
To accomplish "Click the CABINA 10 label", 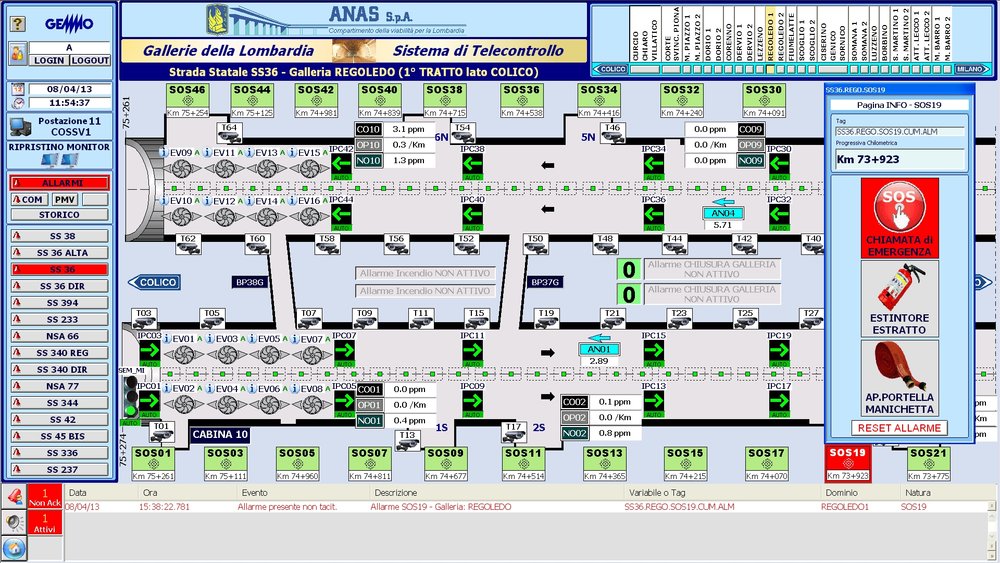I will [220, 434].
